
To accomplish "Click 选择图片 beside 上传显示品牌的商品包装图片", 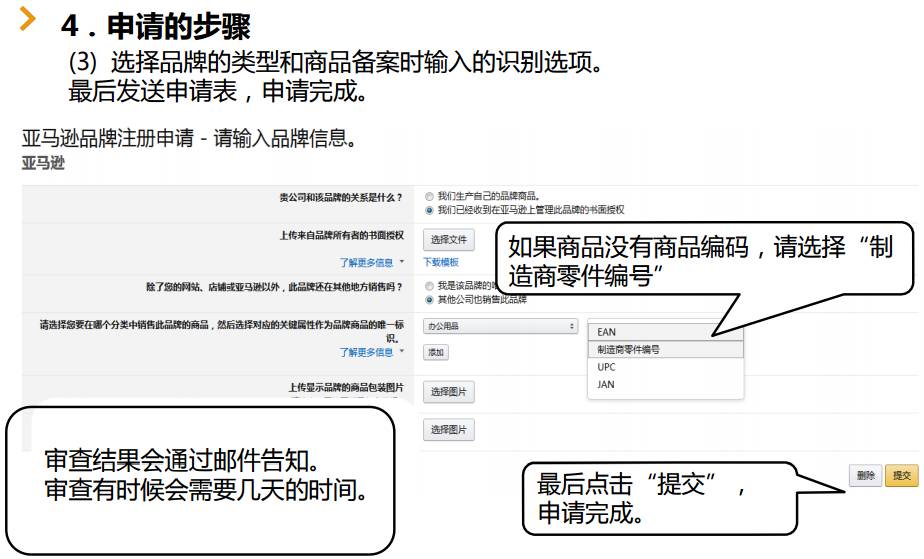I will (448, 392).
